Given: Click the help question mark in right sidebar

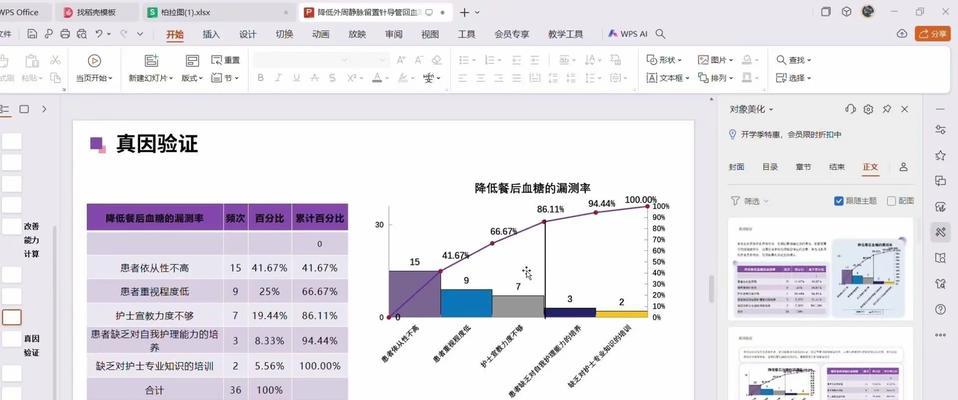Looking at the screenshot, I should pos(940,309).
